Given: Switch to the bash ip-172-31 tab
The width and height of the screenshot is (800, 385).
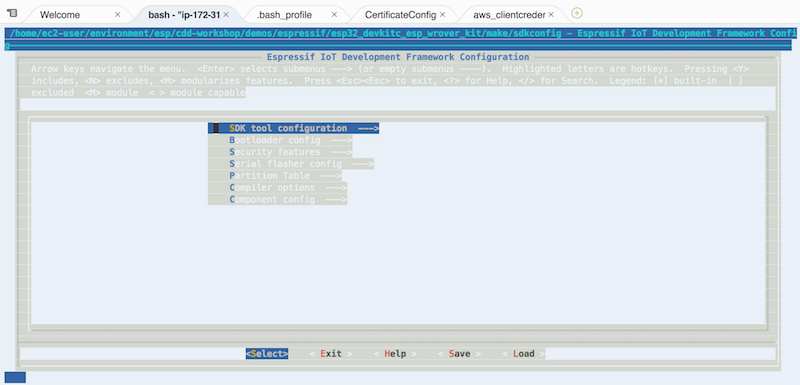Looking at the screenshot, I should [184, 15].
